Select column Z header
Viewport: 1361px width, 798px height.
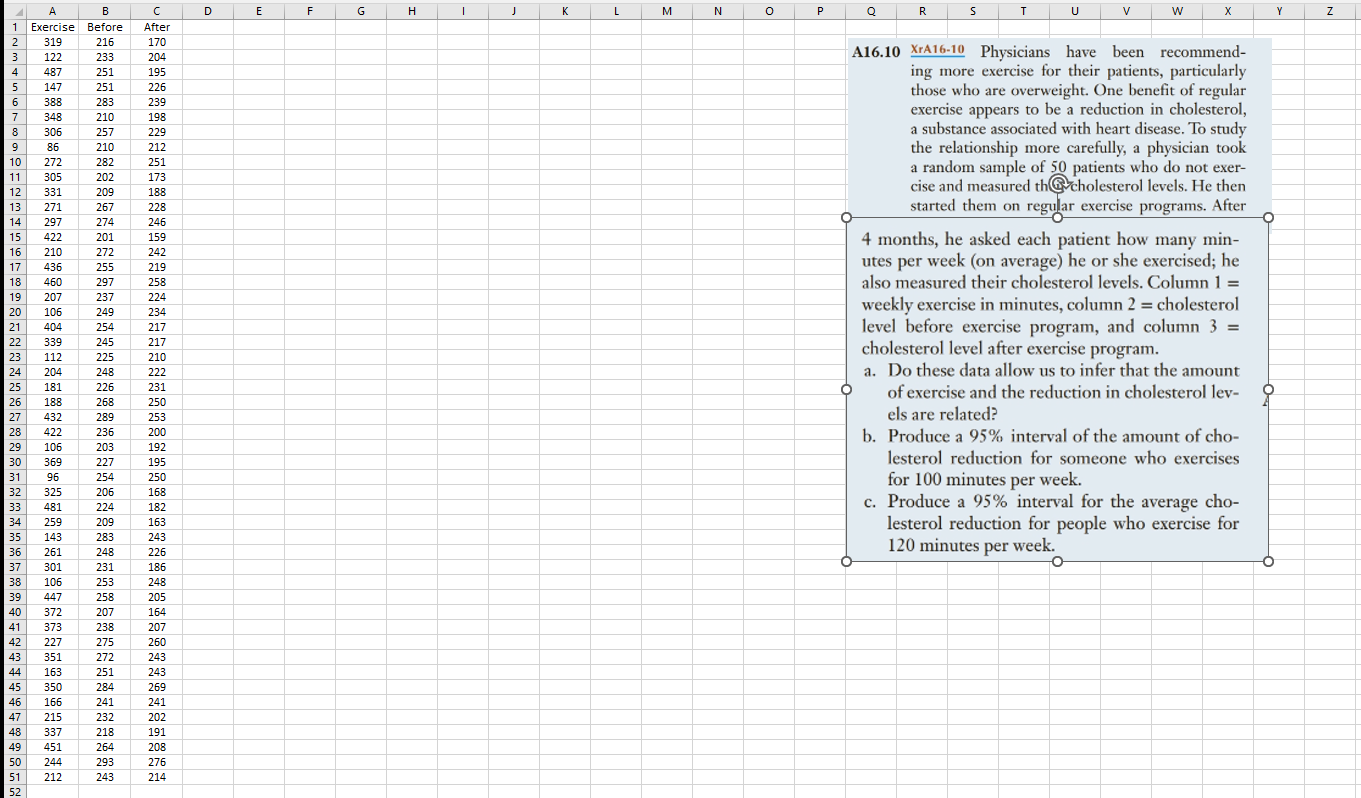click(x=1329, y=11)
